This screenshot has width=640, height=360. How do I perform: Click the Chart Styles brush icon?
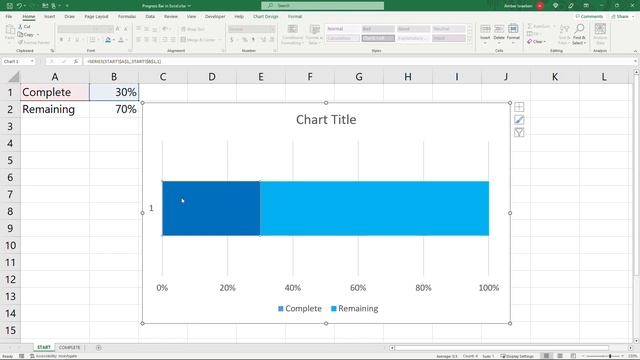tap(519, 120)
